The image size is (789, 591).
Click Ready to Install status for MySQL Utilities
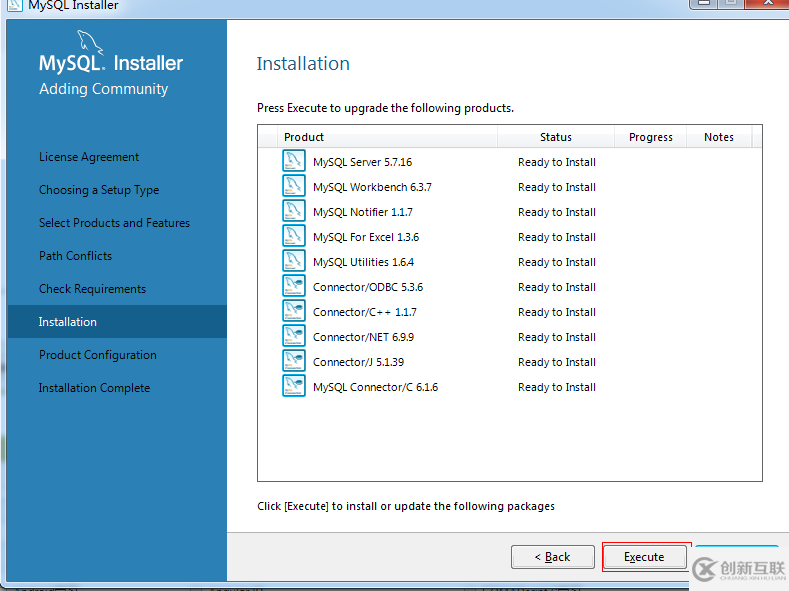(x=557, y=262)
